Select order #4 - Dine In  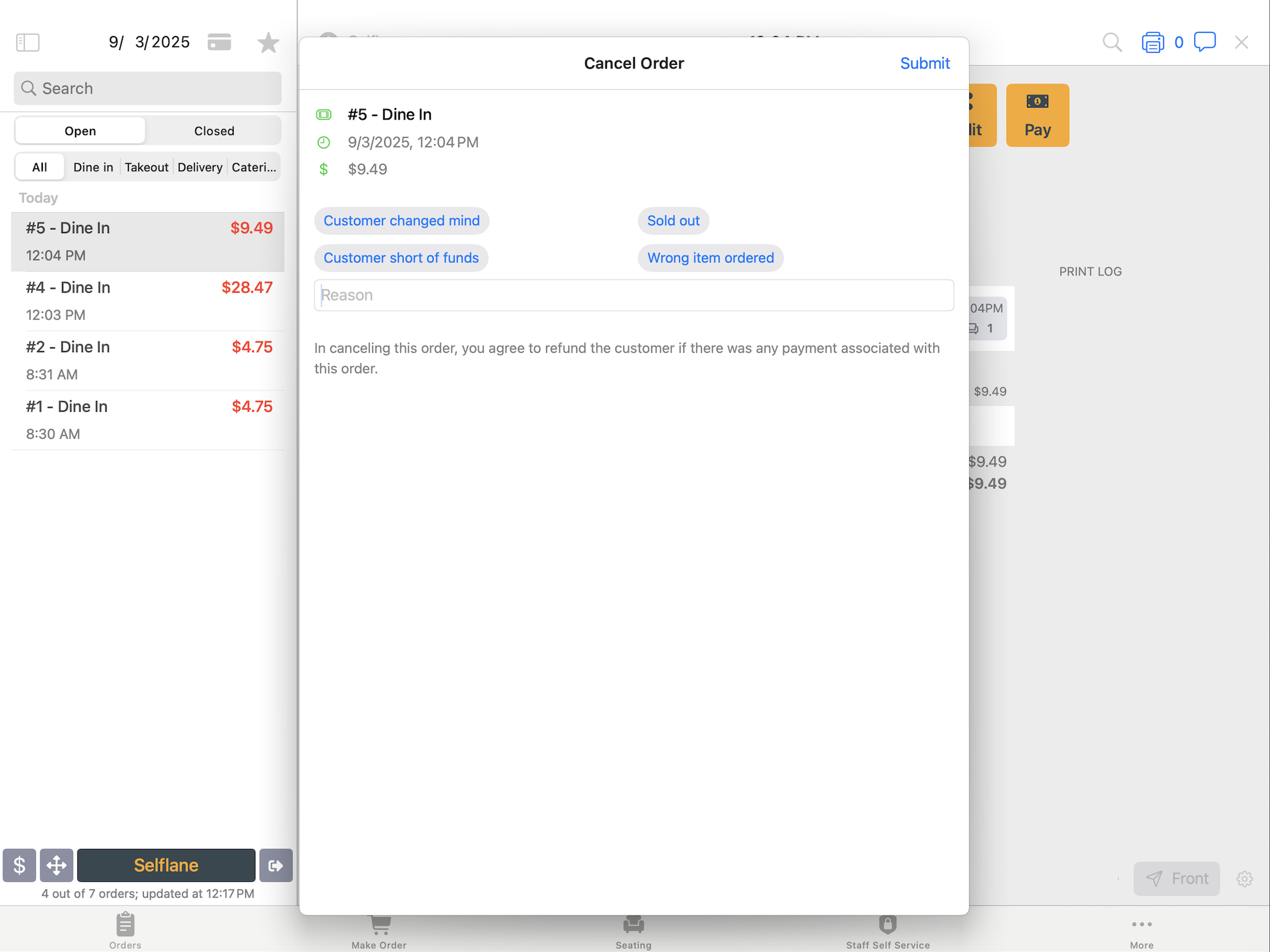(x=148, y=301)
